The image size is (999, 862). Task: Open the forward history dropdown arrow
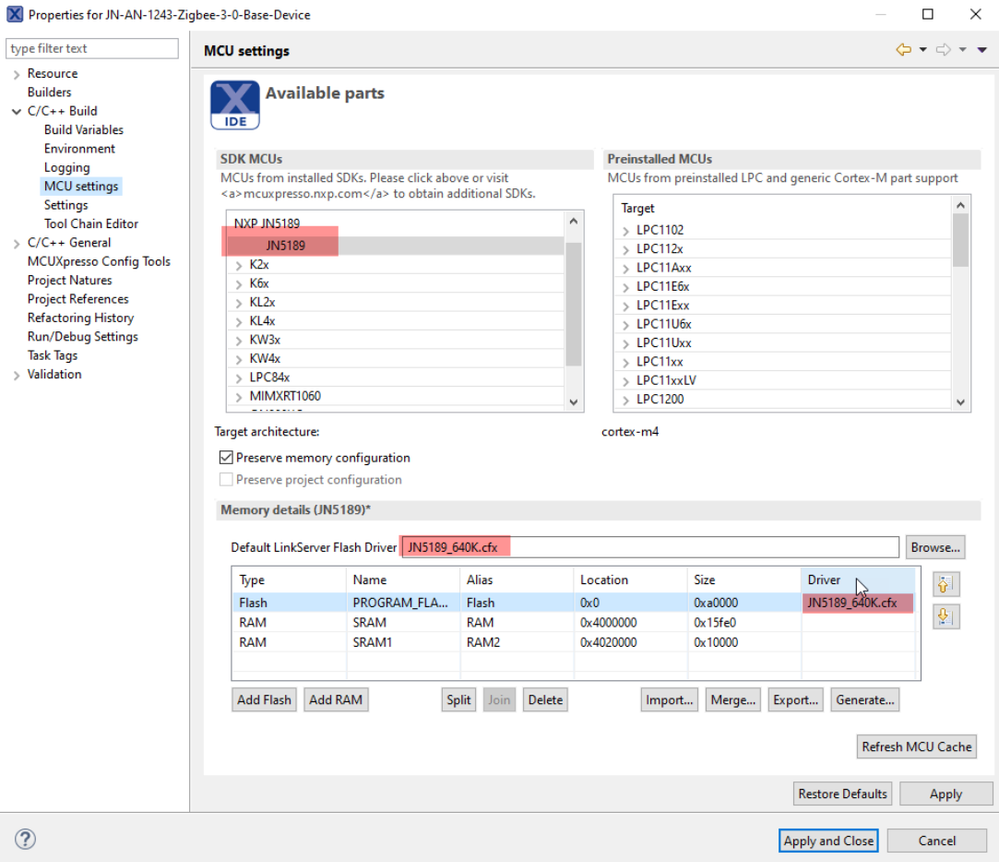click(963, 50)
